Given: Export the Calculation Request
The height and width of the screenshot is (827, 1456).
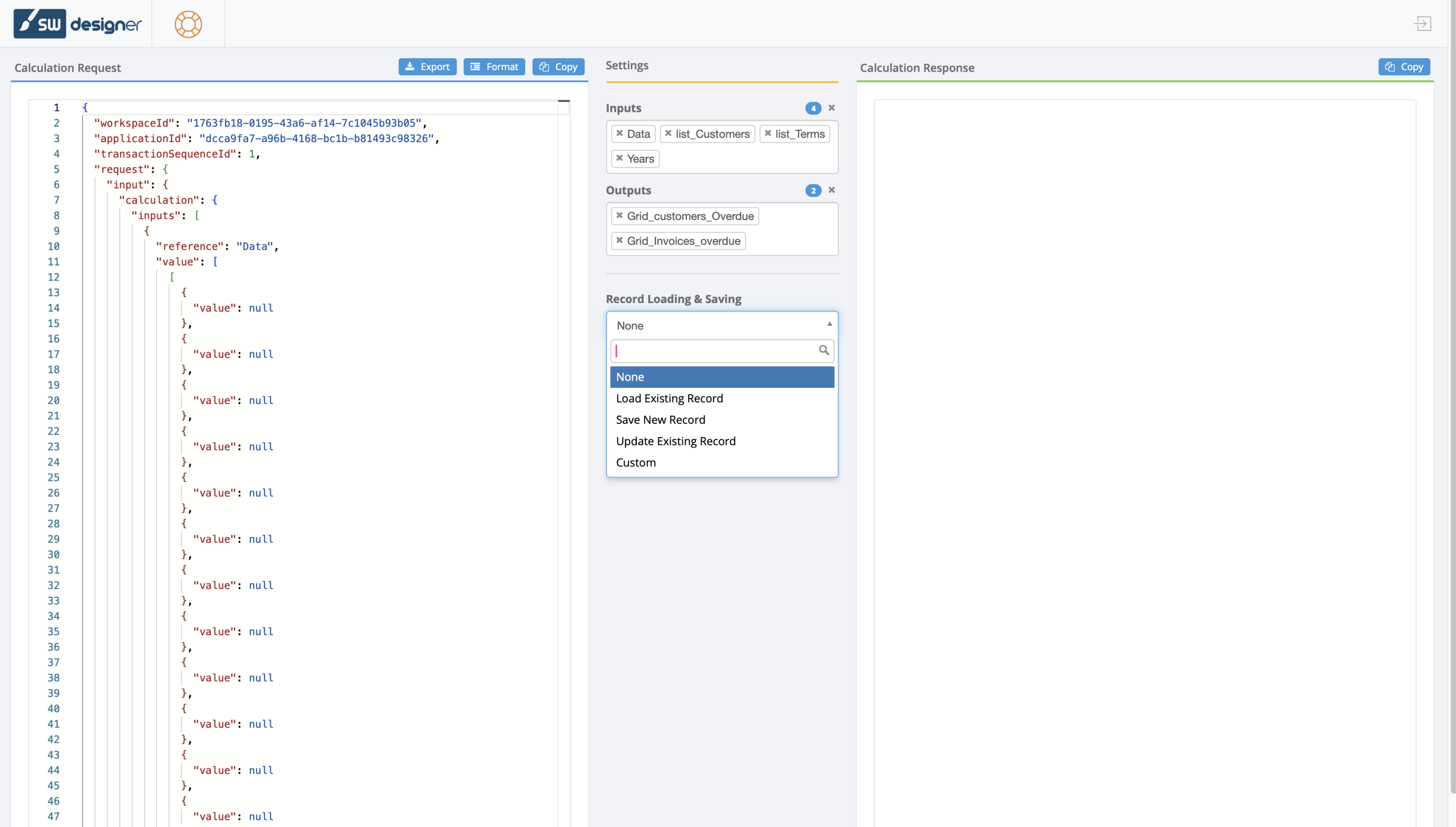Looking at the screenshot, I should tap(427, 66).
